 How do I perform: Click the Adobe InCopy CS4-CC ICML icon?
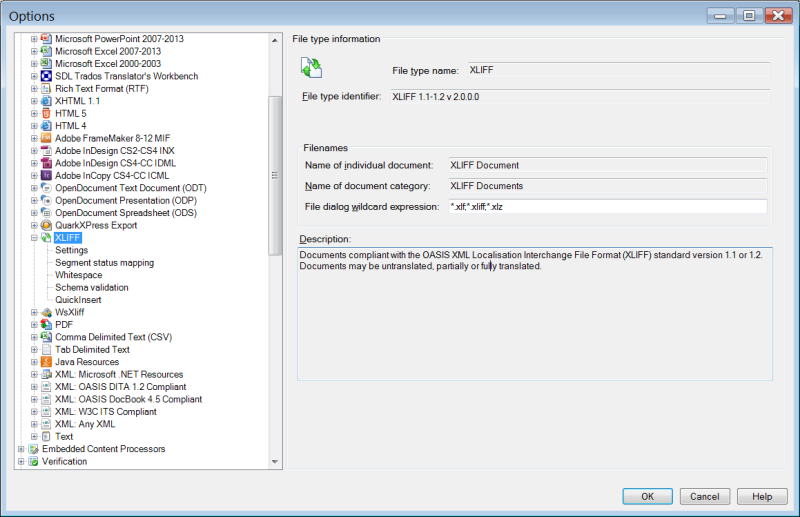(46, 175)
